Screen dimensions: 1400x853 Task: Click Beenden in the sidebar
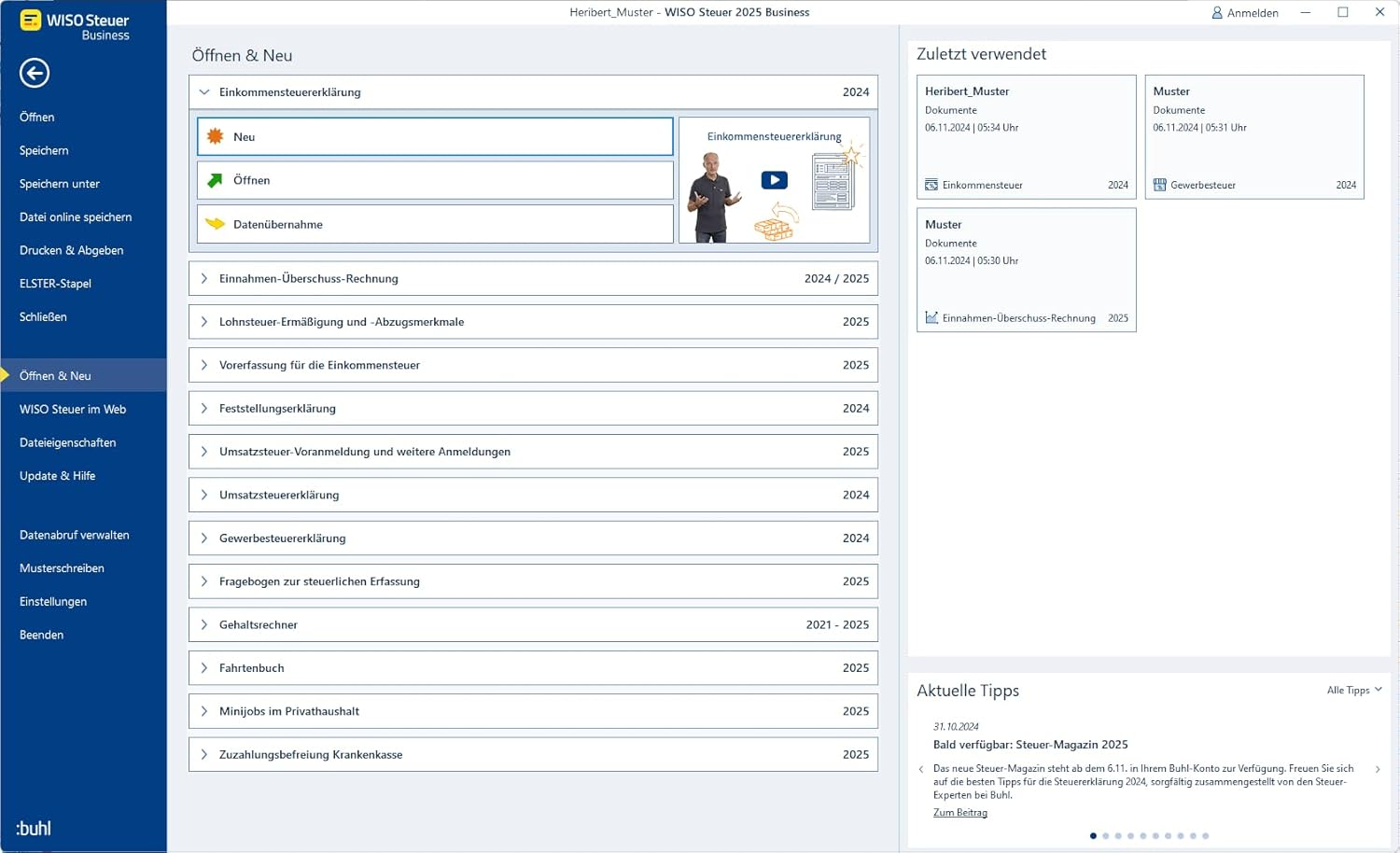(42, 635)
